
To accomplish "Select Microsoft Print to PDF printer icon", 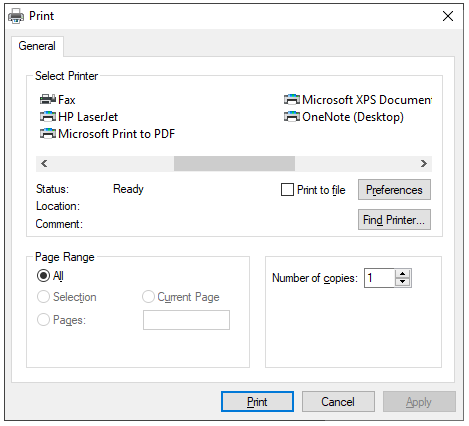I will [x=48, y=133].
